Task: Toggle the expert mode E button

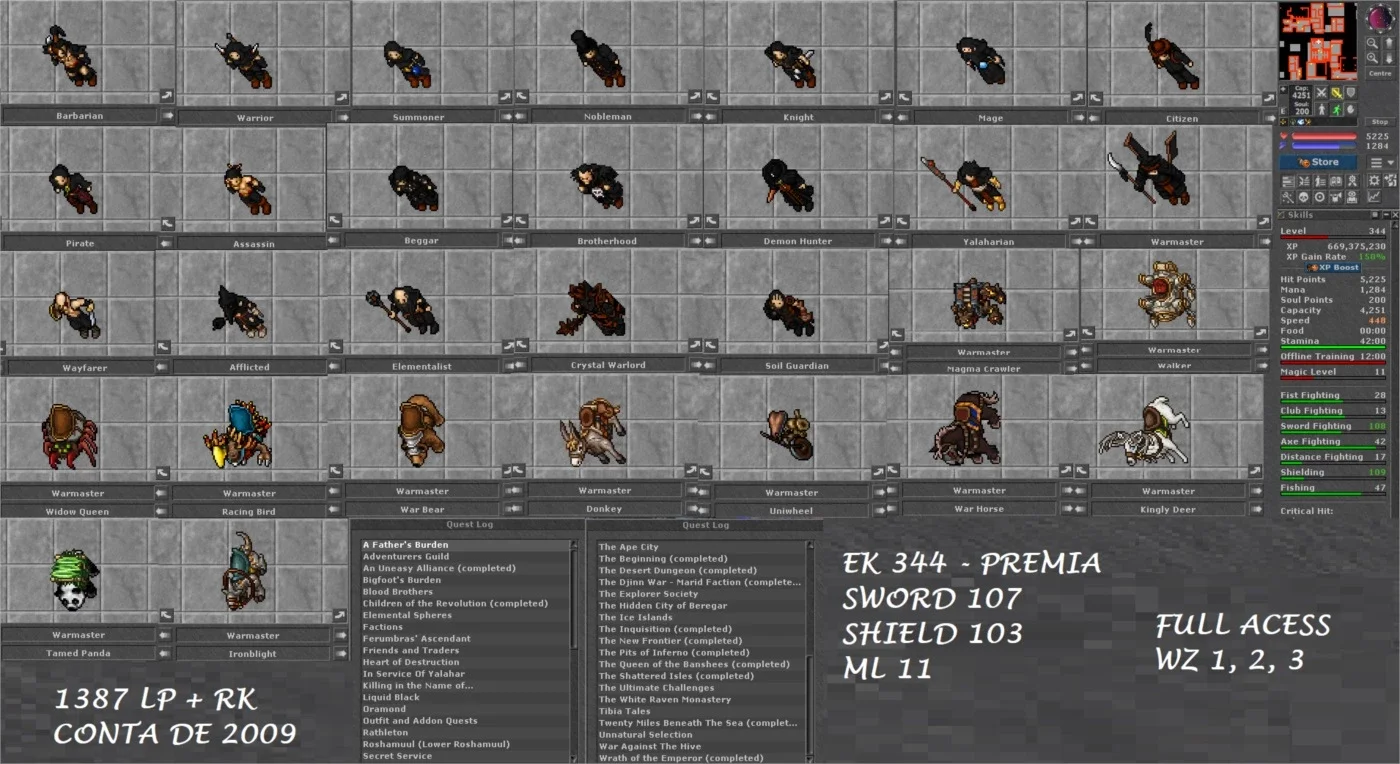Action: 1283,111
